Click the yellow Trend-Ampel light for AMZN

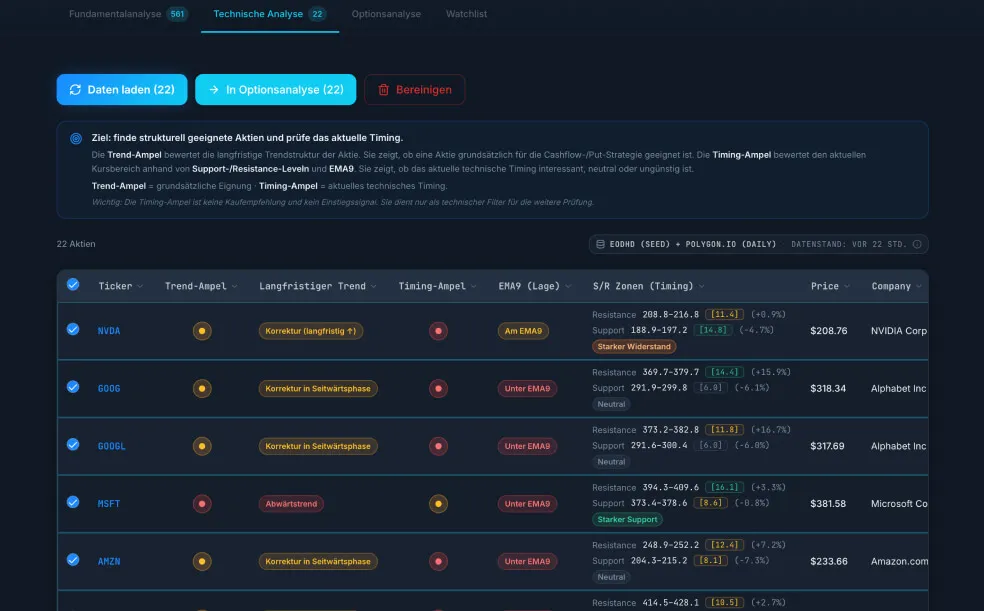[x=202, y=561]
